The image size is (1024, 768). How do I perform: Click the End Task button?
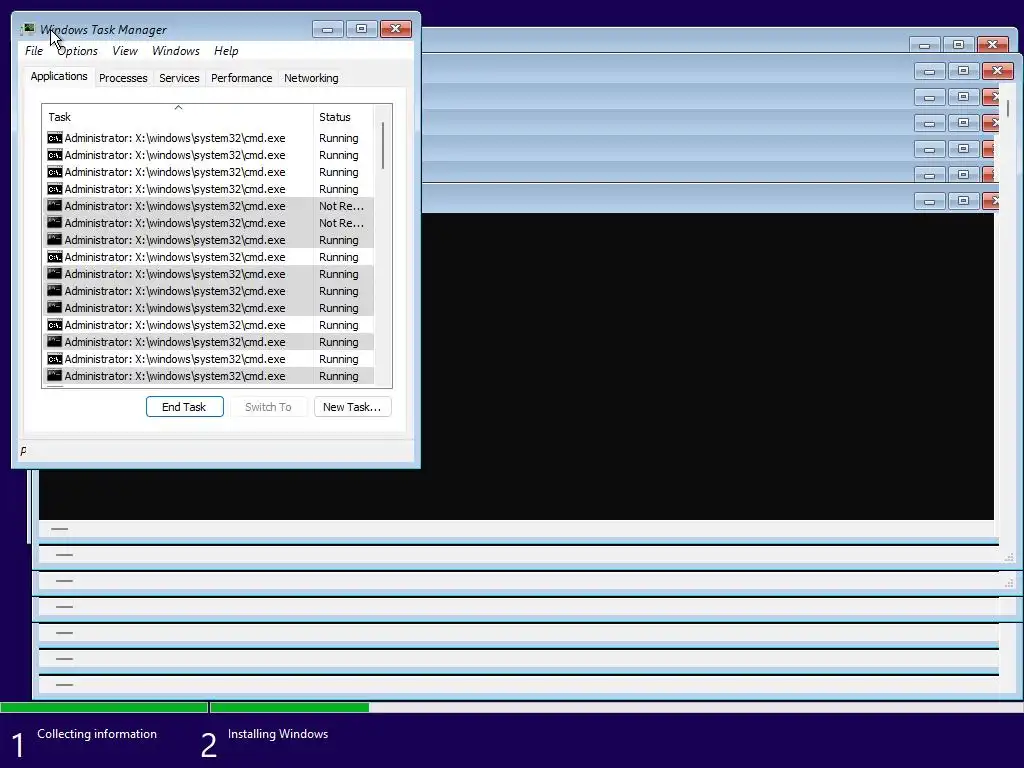coord(185,407)
